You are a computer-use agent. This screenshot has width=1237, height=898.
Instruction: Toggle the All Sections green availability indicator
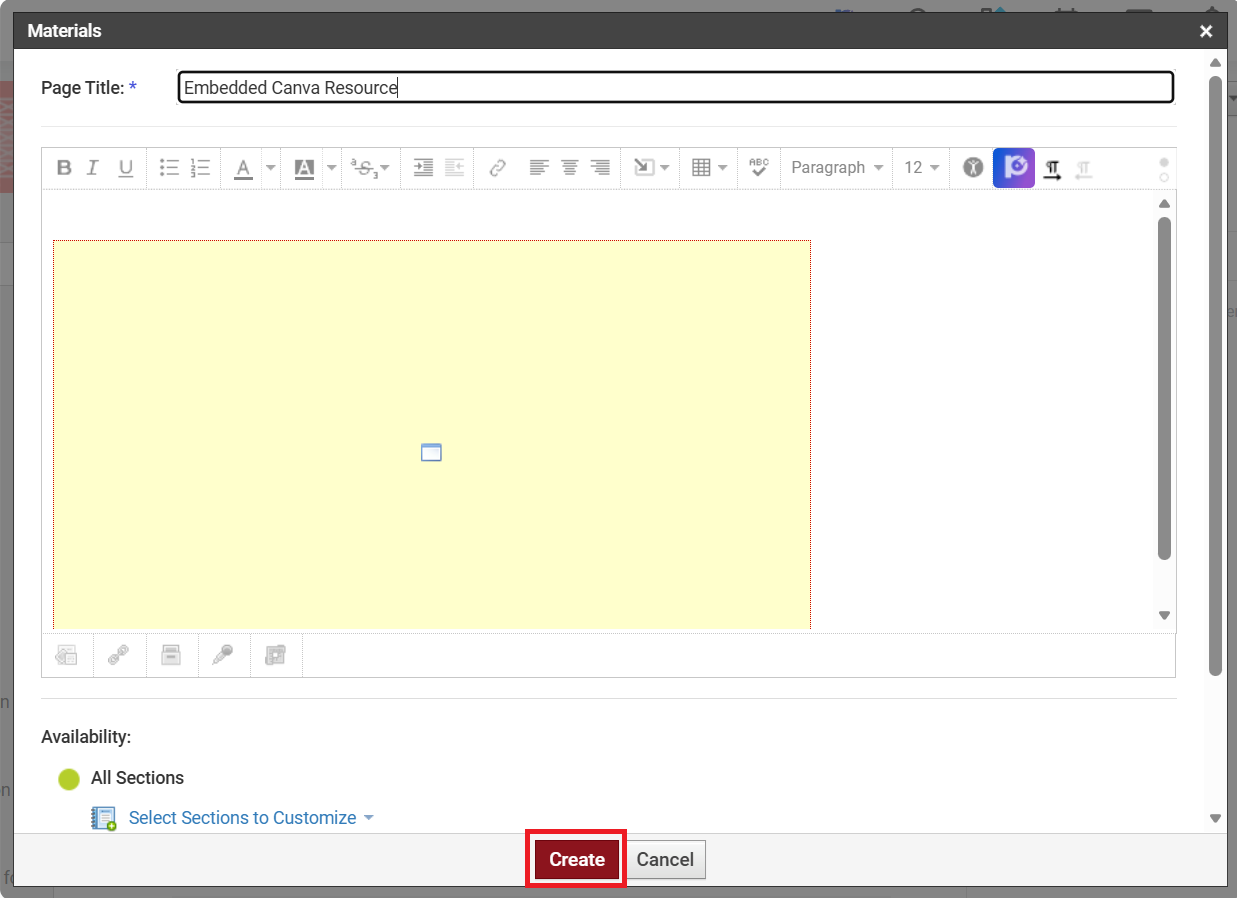click(69, 779)
